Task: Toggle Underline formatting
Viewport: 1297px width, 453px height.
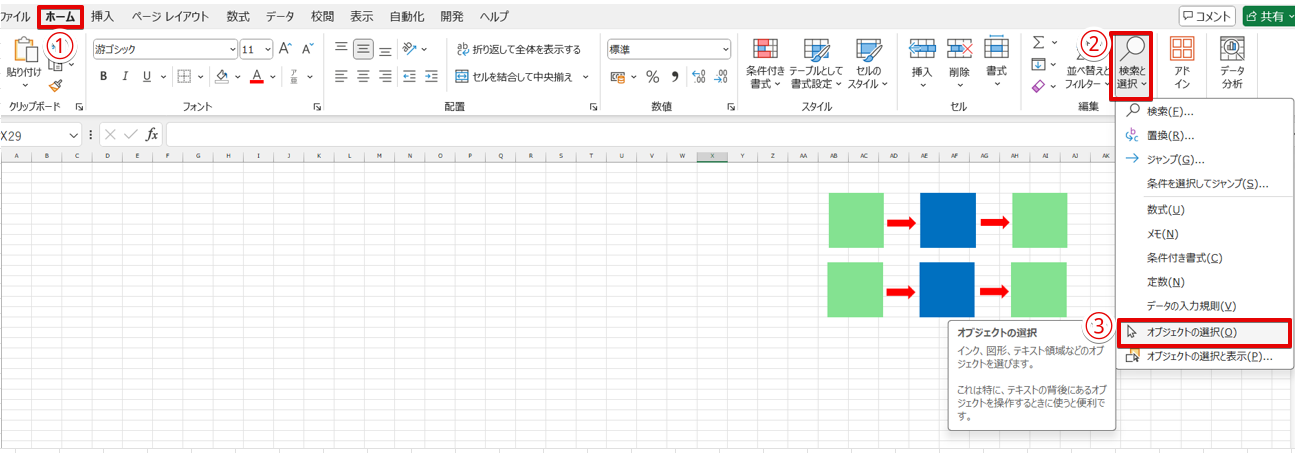Action: [x=147, y=76]
